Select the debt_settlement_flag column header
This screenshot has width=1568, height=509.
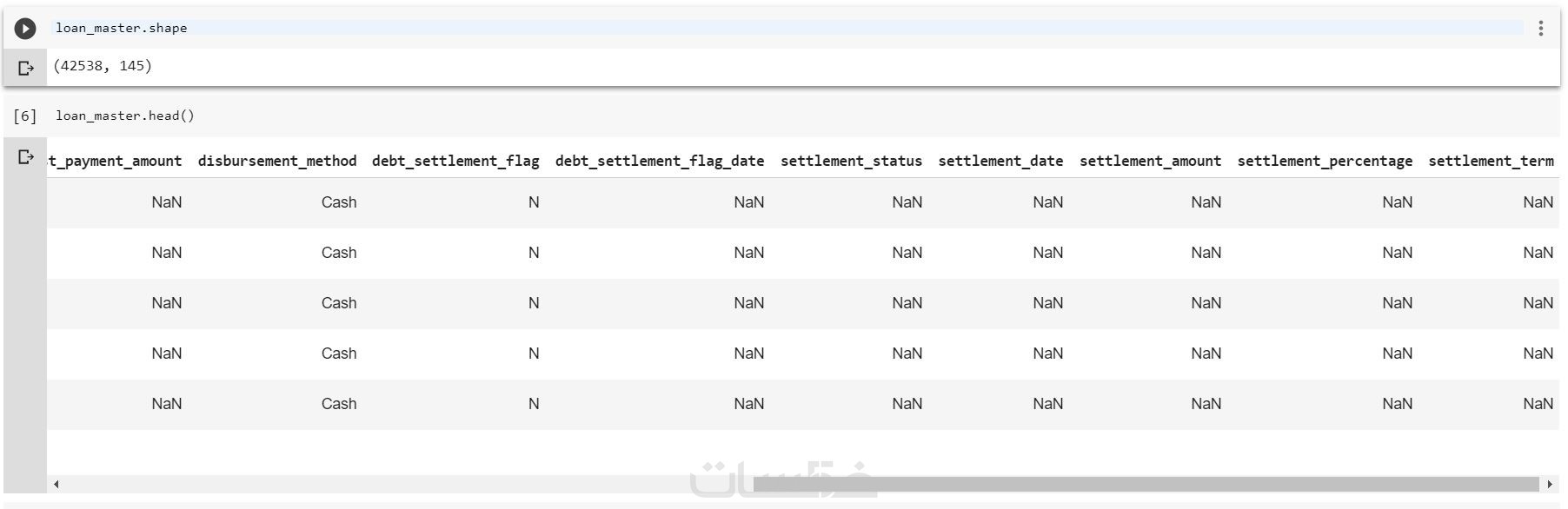[x=455, y=162]
